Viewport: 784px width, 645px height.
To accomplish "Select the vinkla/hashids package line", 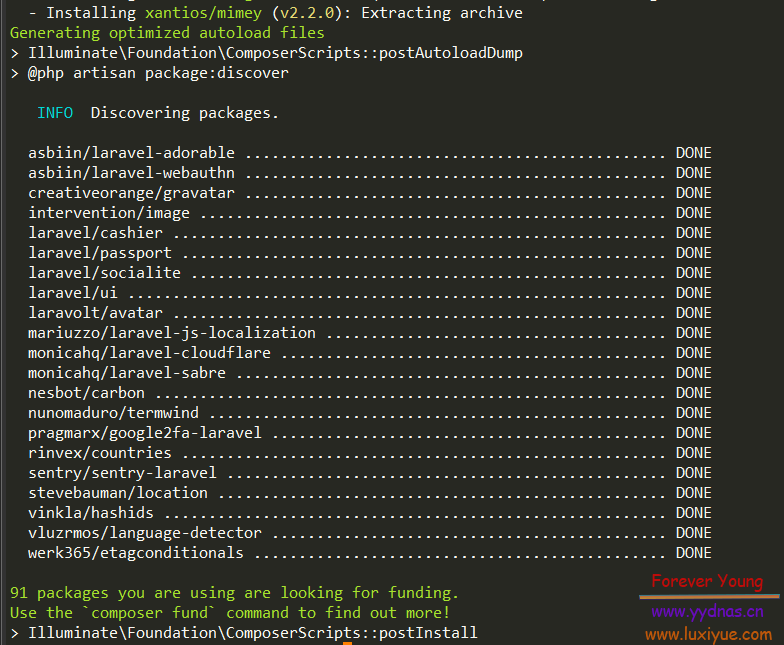I will [370, 513].
